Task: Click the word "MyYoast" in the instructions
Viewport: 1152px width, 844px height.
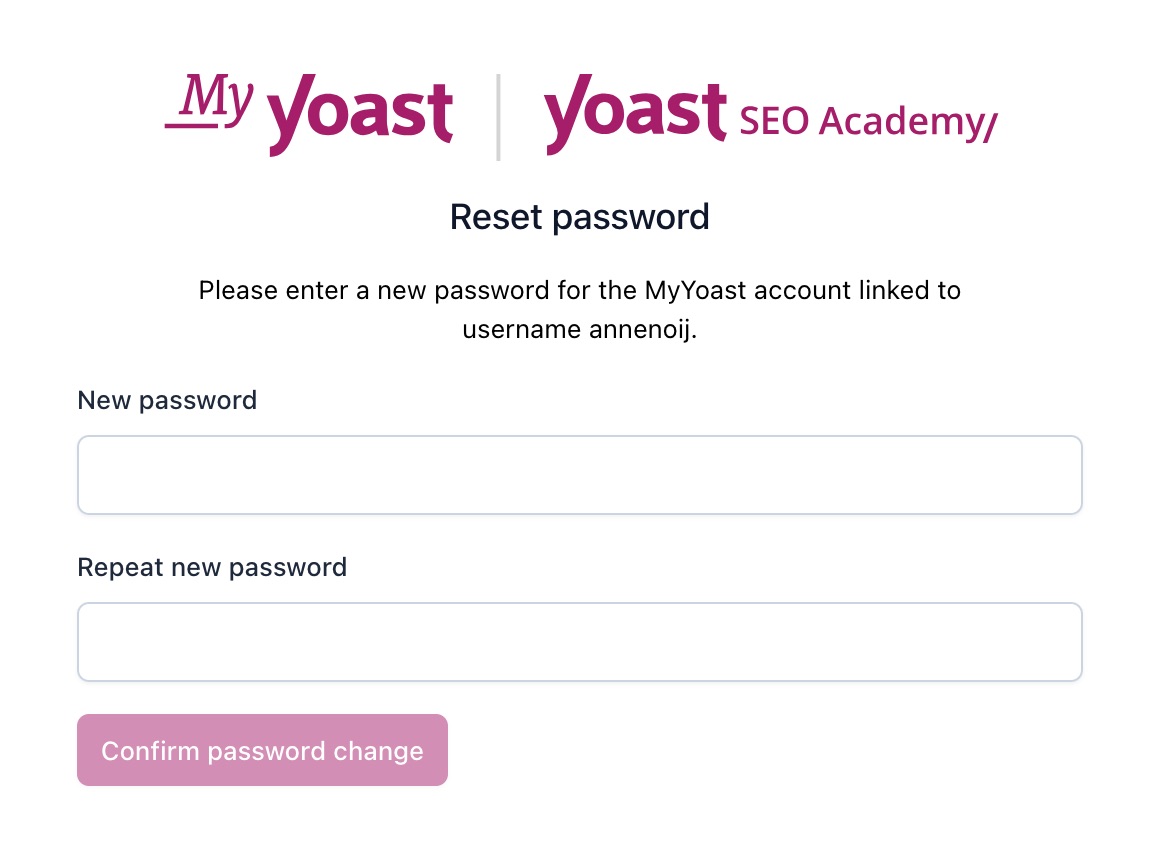Action: click(696, 290)
